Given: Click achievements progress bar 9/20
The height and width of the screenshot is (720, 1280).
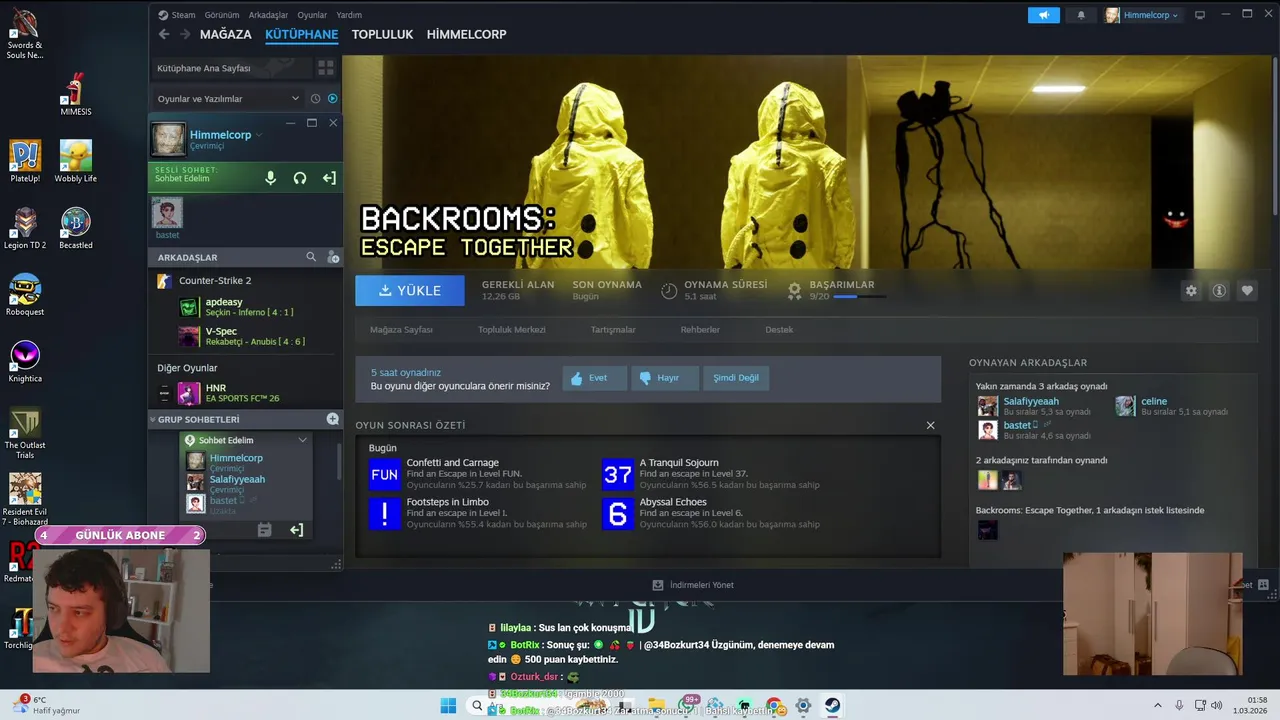Looking at the screenshot, I should pos(858,297).
